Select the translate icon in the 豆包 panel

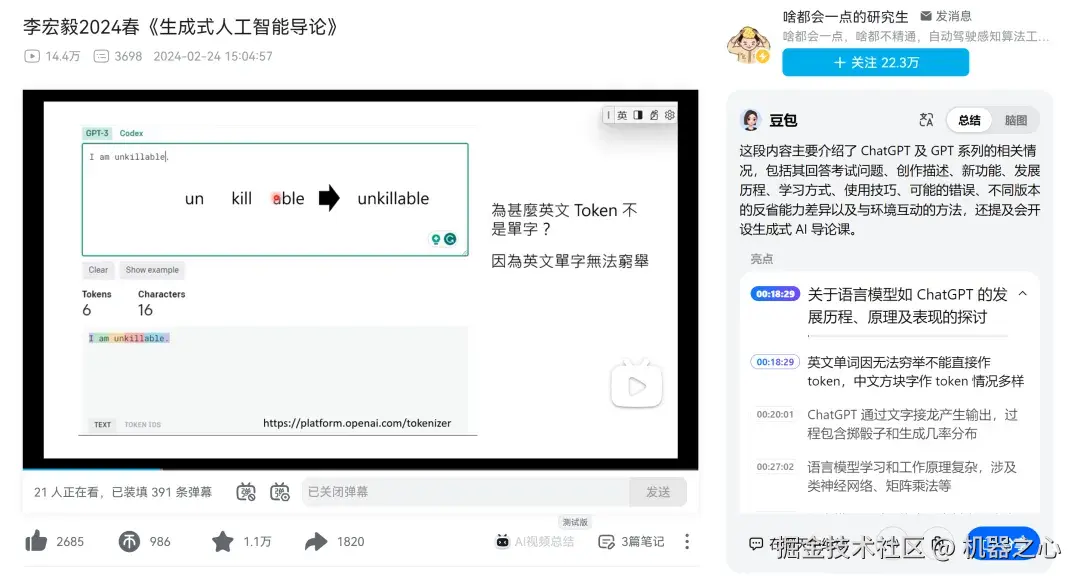point(925,119)
